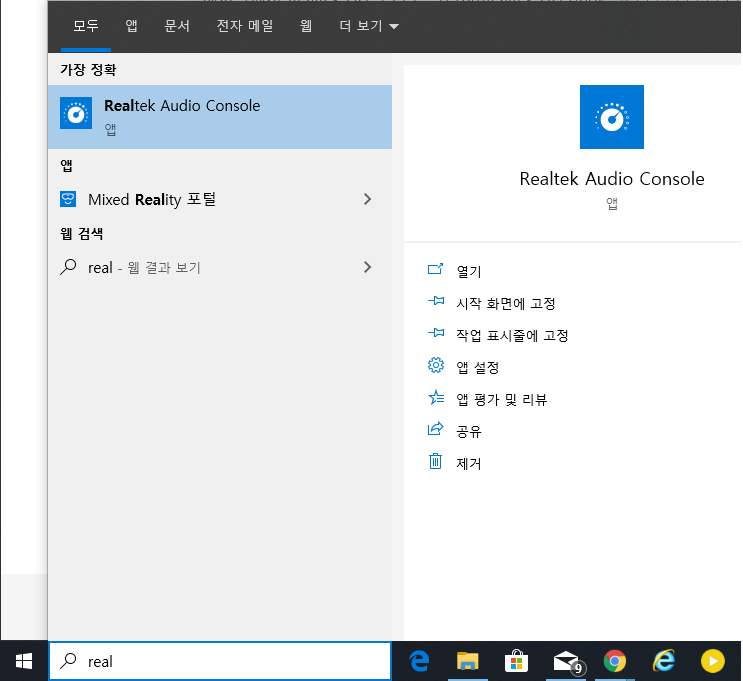The image size is (743, 681).
Task: Open the real 웹 결과 보기 search
Action: pos(220,267)
